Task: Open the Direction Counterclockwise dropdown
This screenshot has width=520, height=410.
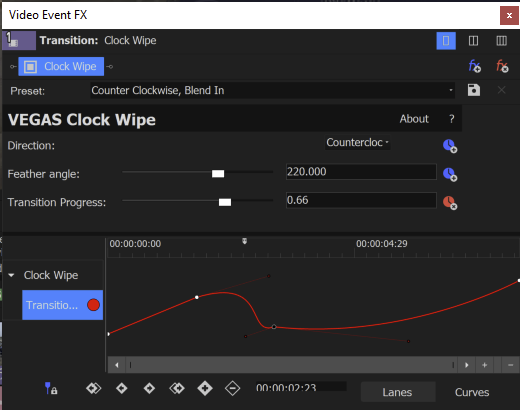Action: [358, 143]
